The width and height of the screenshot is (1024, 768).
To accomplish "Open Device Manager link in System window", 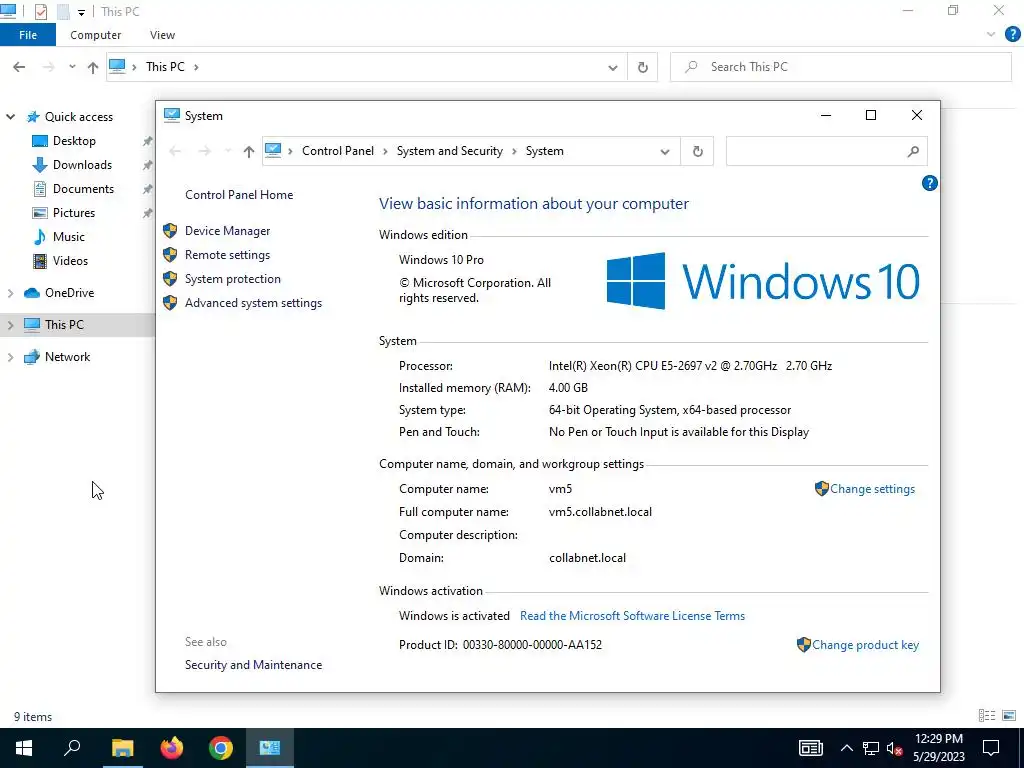I will (227, 231).
